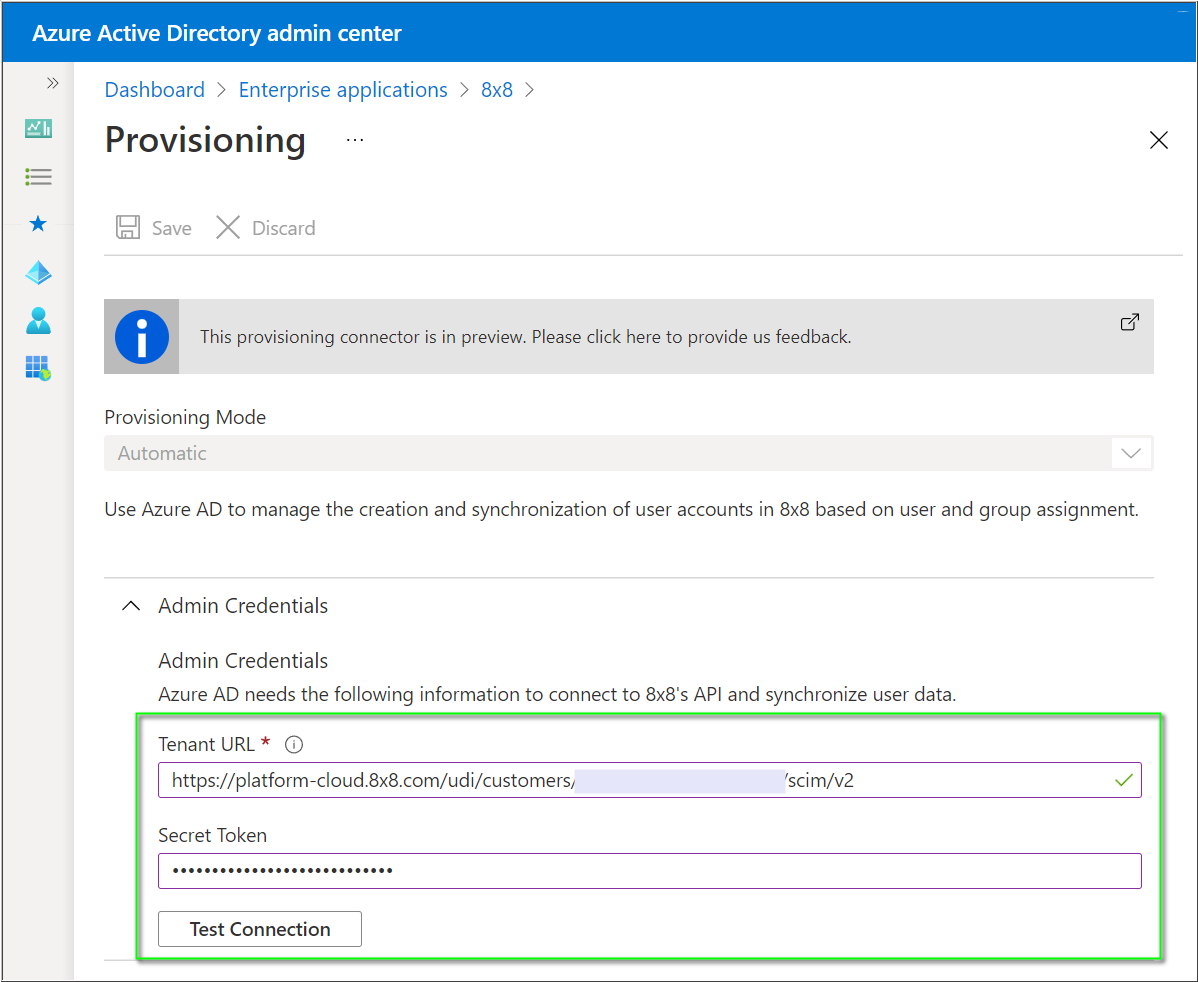
Task: Expand the left sidebar with double chevron
Action: 53,83
